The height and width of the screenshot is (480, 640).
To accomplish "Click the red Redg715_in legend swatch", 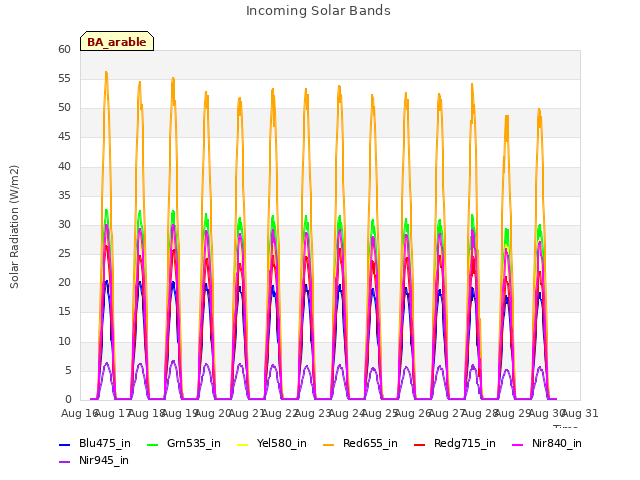I will 420,445.
